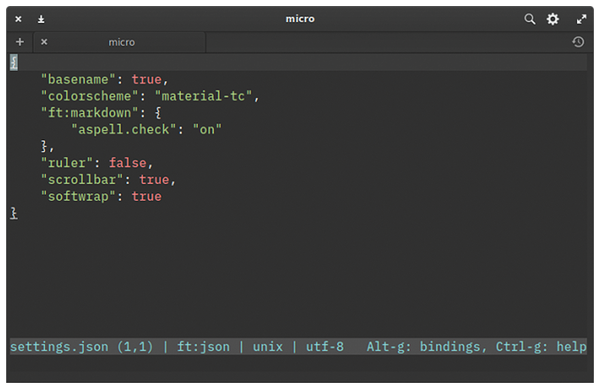
Task: Click the "softwrap" key
Action: coord(78,197)
